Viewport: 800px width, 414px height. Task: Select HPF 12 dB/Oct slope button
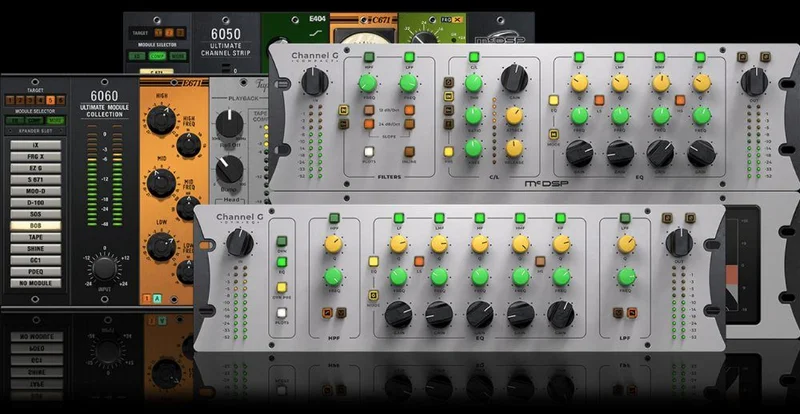pyautogui.click(x=369, y=110)
